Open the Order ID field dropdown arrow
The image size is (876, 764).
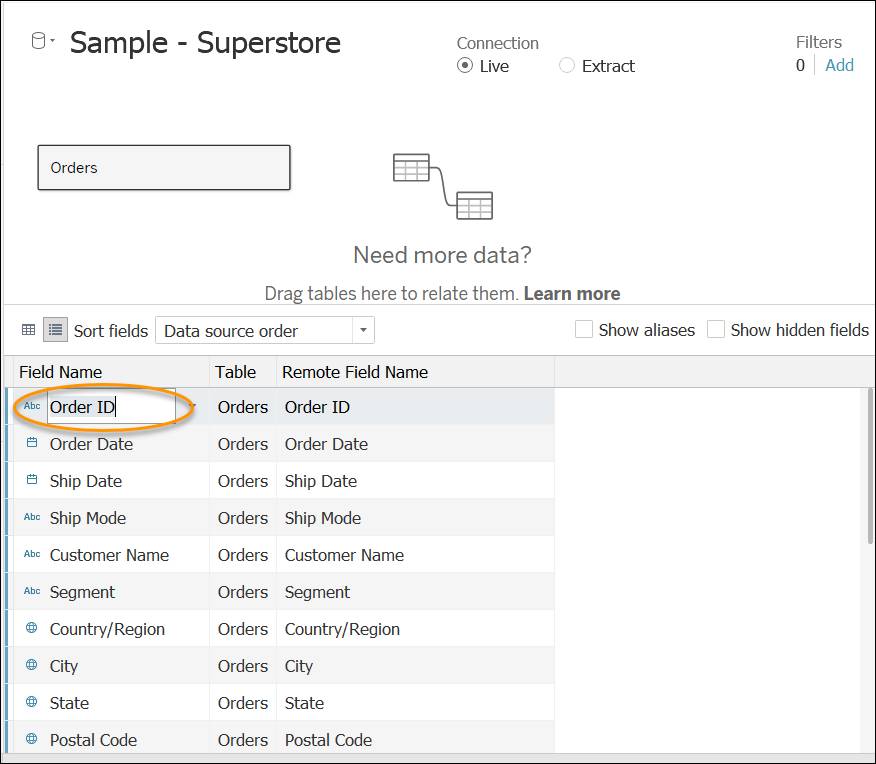[x=193, y=406]
